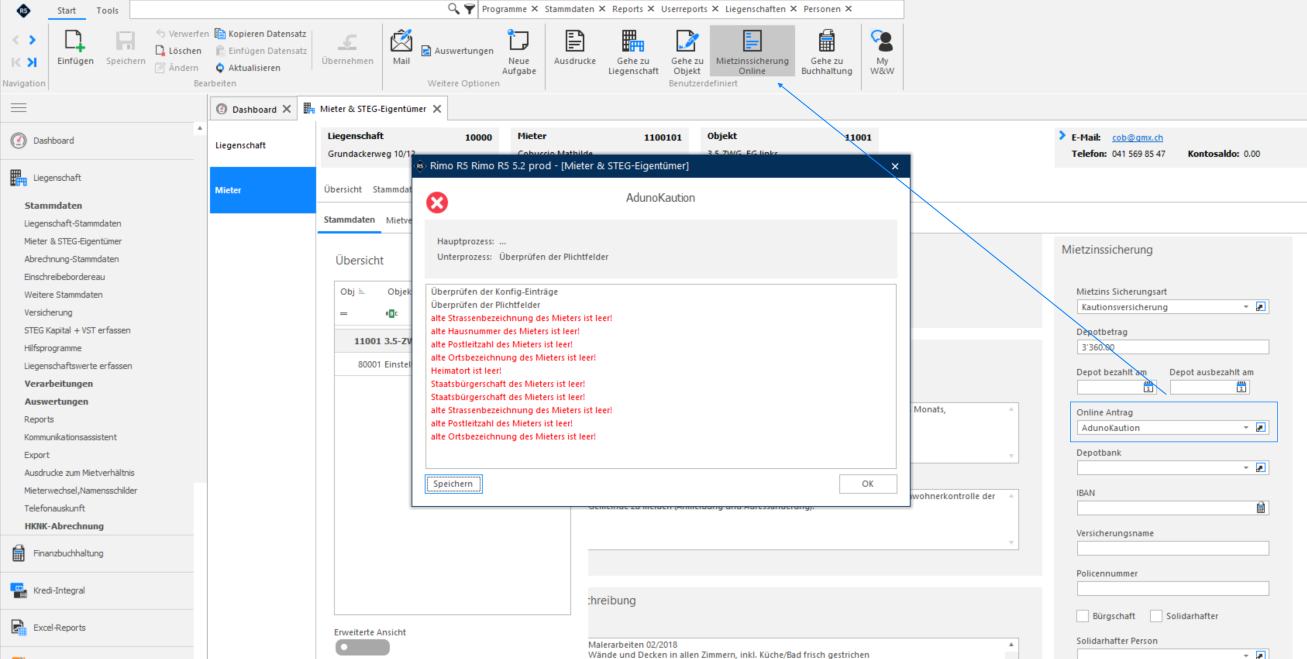This screenshot has width=1307, height=659.
Task: Click the IBAN calculator icon
Action: coord(1261,507)
